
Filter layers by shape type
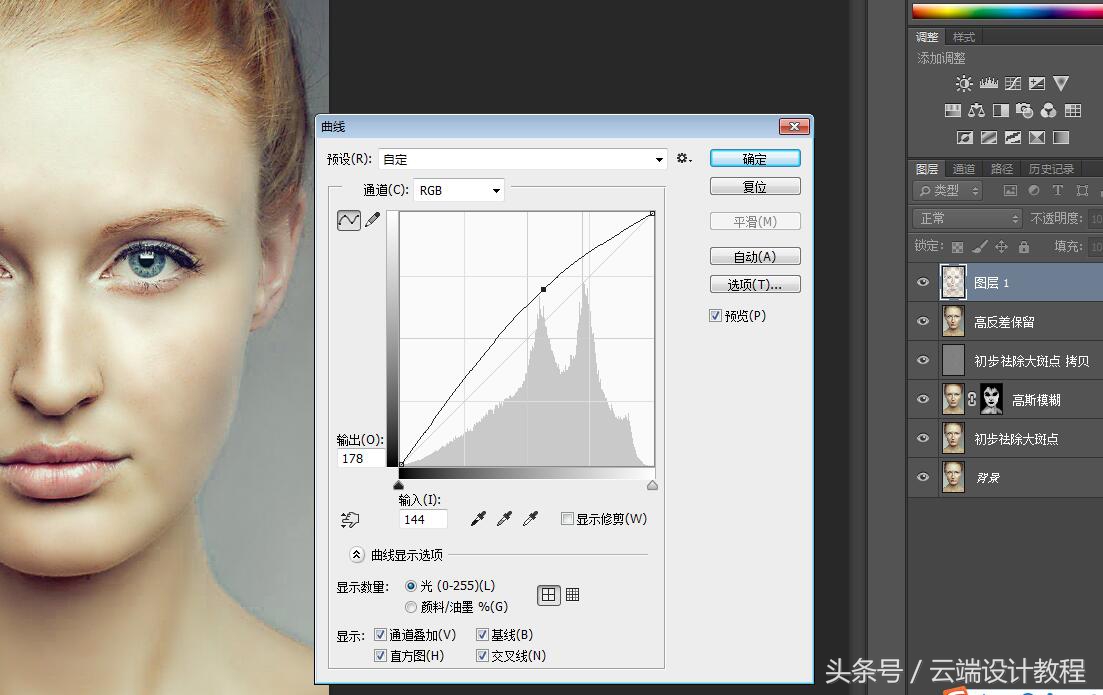pyautogui.click(x=1082, y=191)
